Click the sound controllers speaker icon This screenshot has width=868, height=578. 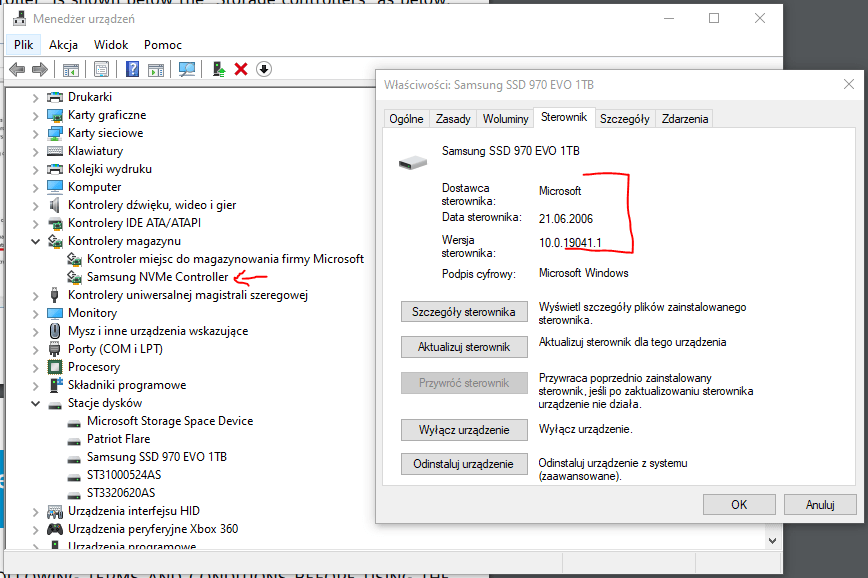55,205
